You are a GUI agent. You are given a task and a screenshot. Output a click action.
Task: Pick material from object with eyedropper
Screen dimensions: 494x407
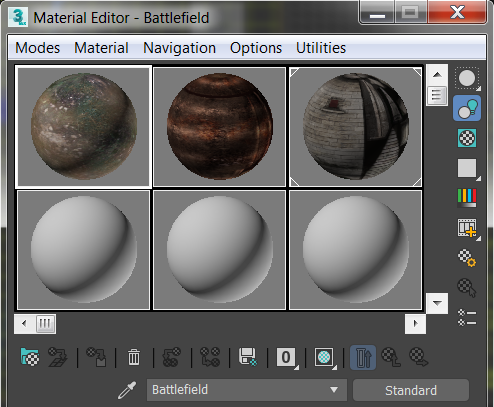tap(127, 390)
